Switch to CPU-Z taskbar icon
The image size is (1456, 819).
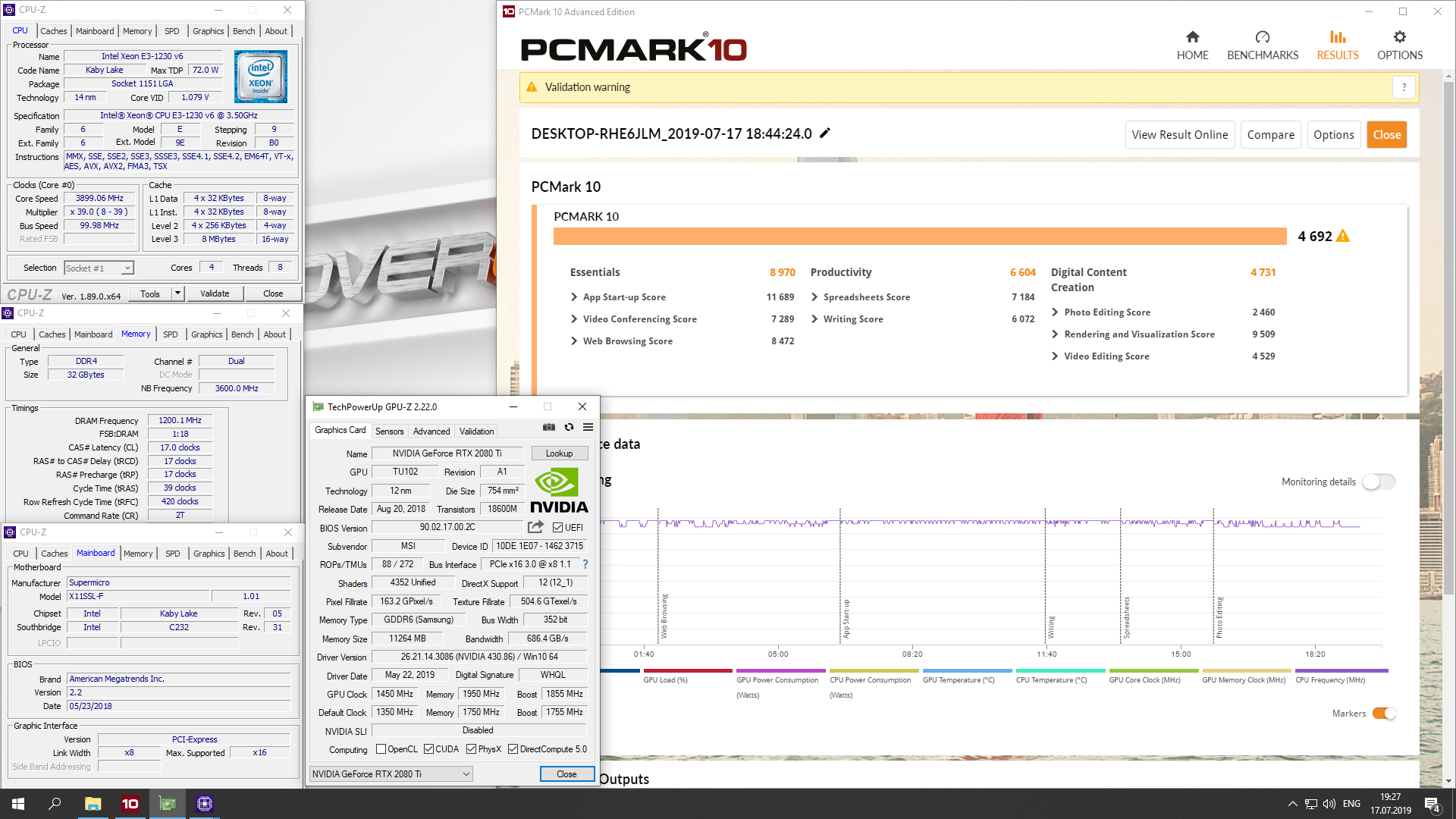204,804
